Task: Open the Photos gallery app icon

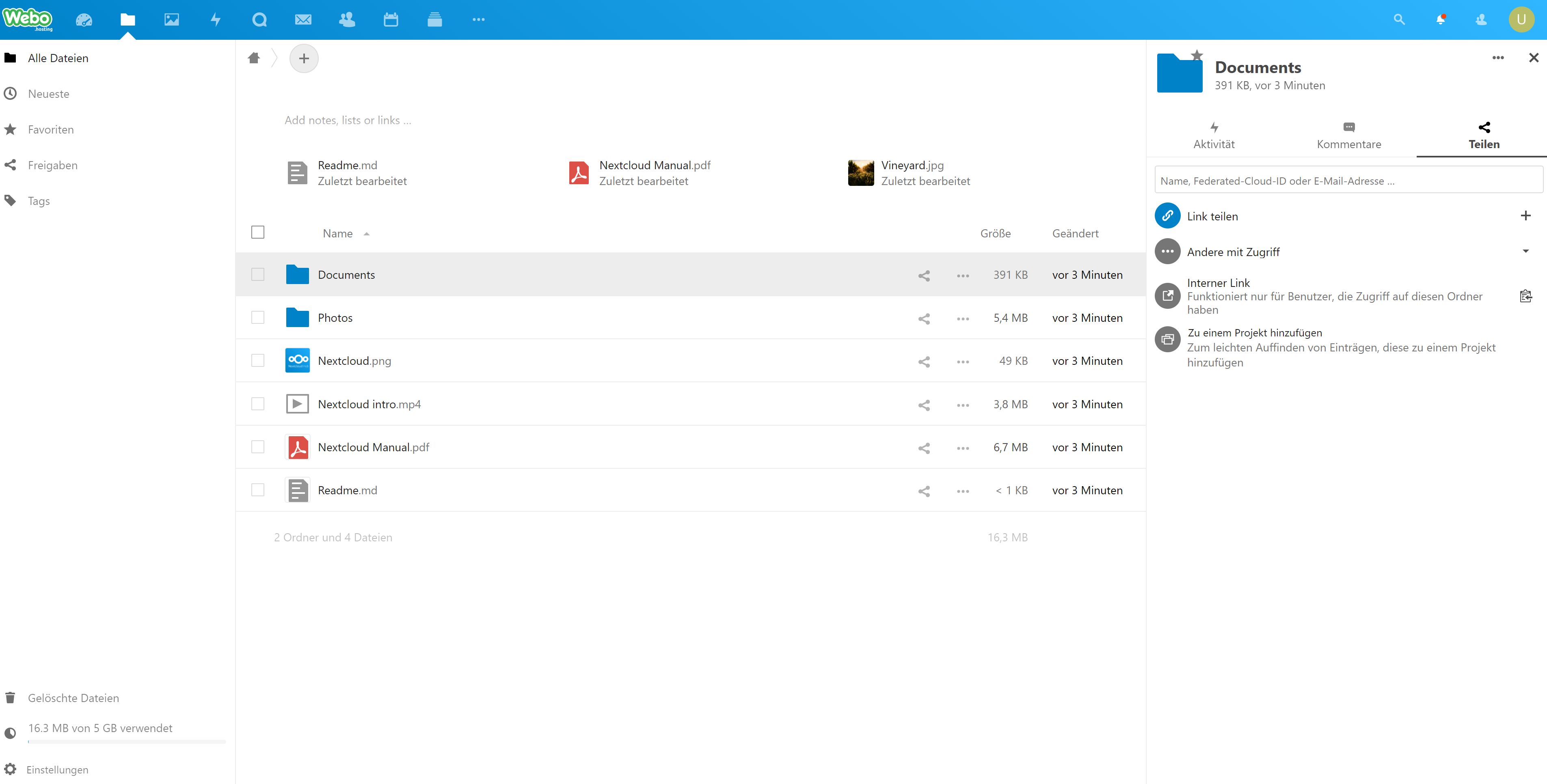Action: click(x=172, y=20)
